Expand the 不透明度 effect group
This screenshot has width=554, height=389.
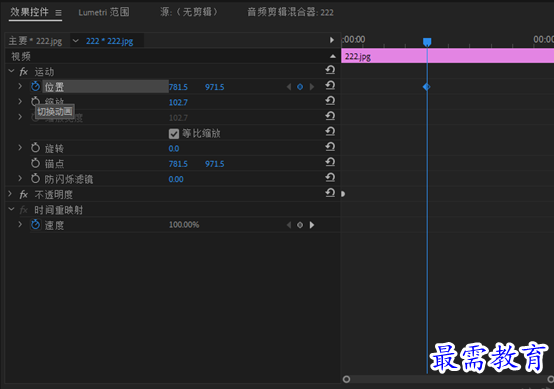(x=10, y=194)
